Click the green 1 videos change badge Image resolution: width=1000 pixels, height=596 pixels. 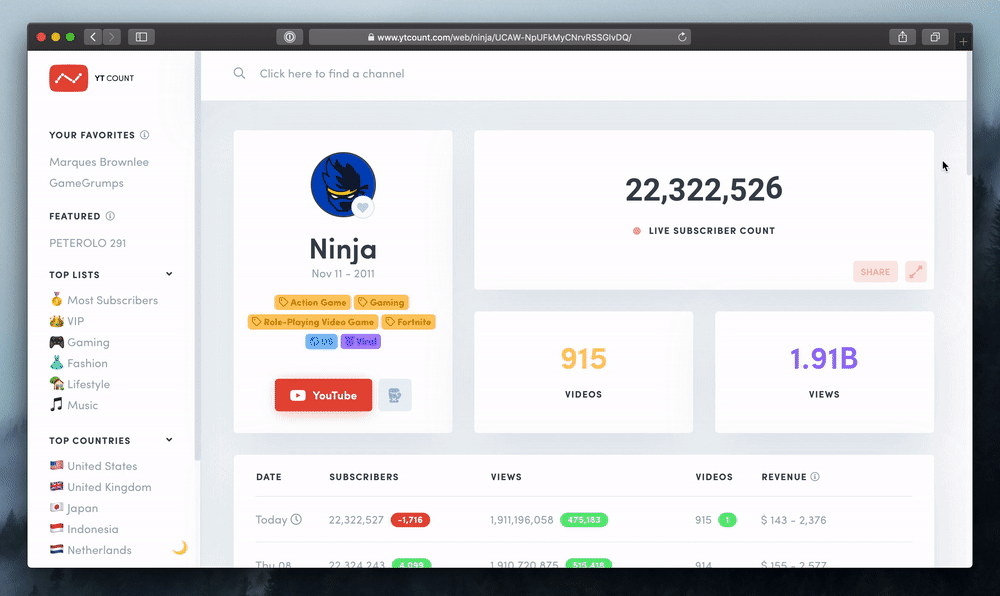pyautogui.click(x=727, y=520)
